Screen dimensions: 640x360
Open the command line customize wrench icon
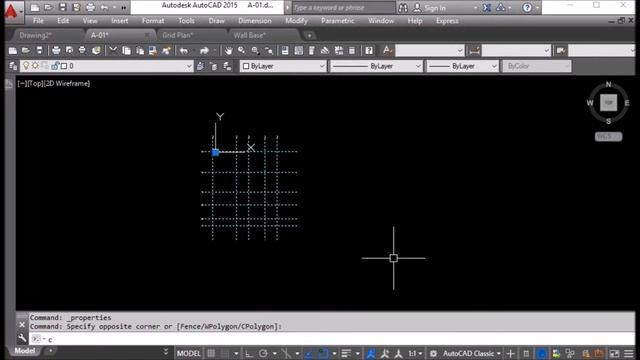[22, 338]
